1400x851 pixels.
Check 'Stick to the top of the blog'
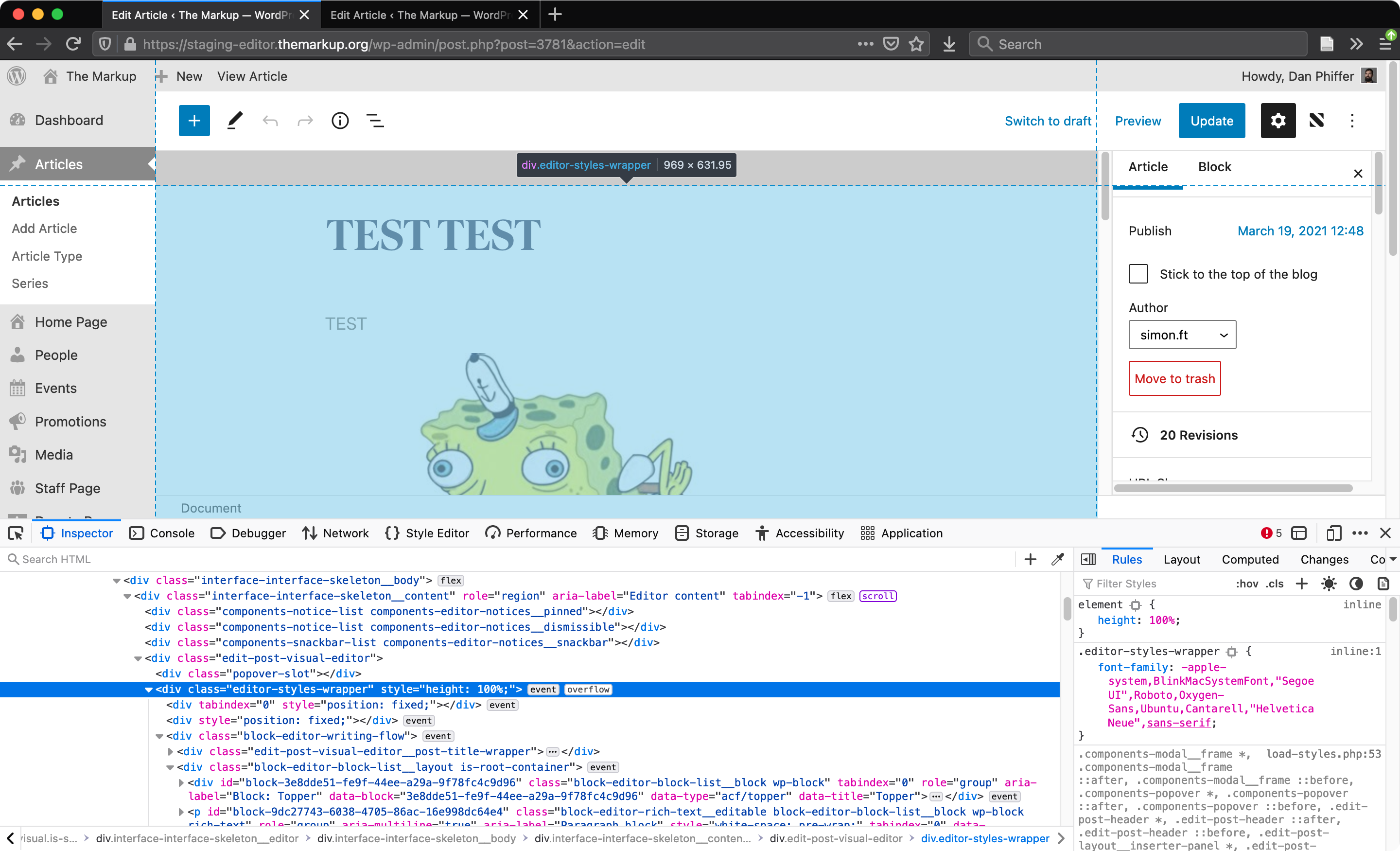tap(1138, 274)
